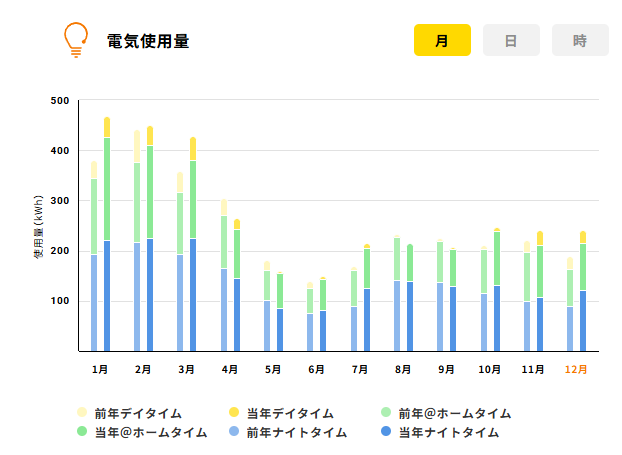This screenshot has height=455, width=622.
Task: Click the 6月 current-year bar
Action: click(x=323, y=315)
